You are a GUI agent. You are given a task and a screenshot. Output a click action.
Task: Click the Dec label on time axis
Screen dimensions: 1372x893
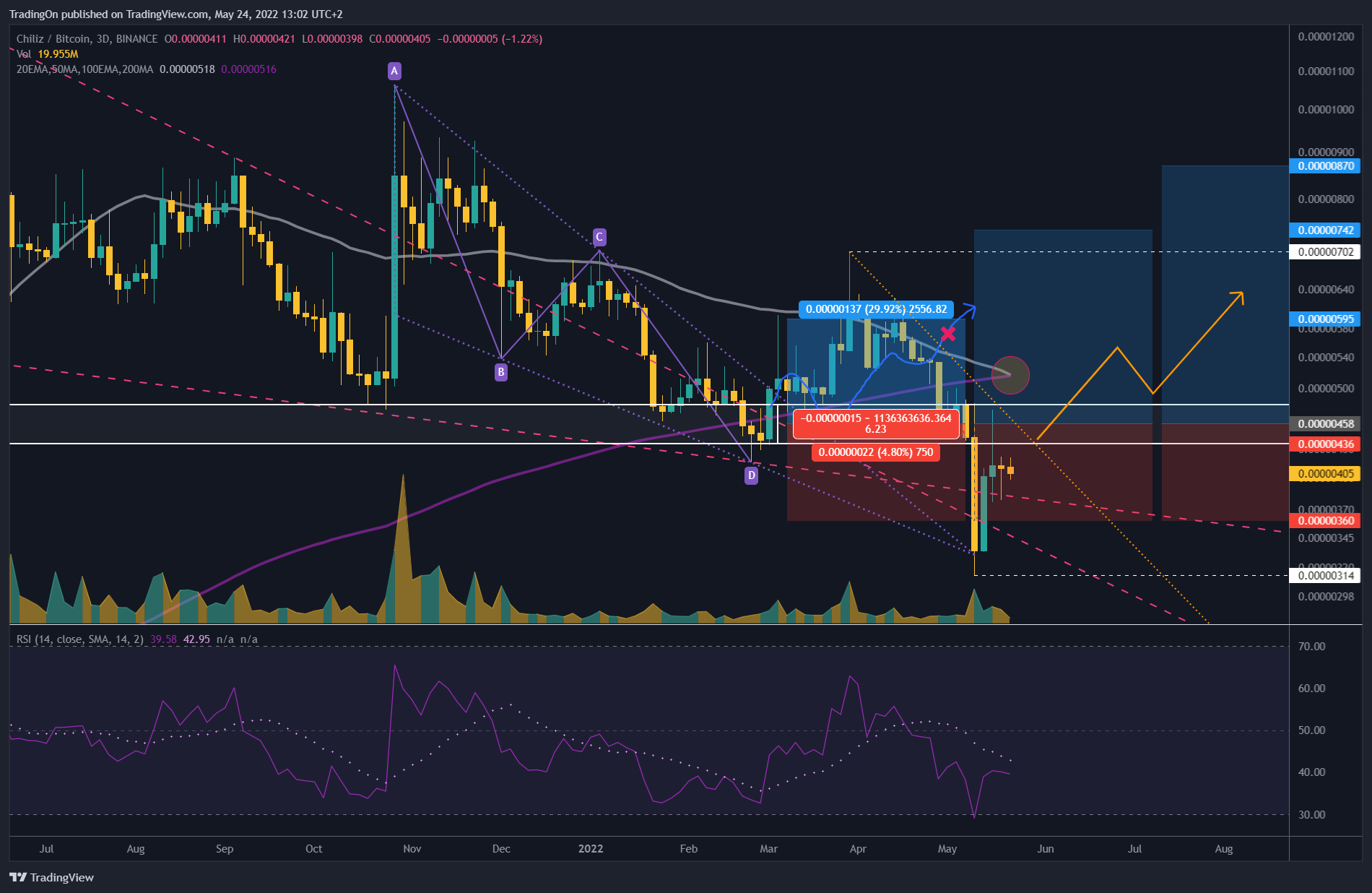pyautogui.click(x=501, y=849)
